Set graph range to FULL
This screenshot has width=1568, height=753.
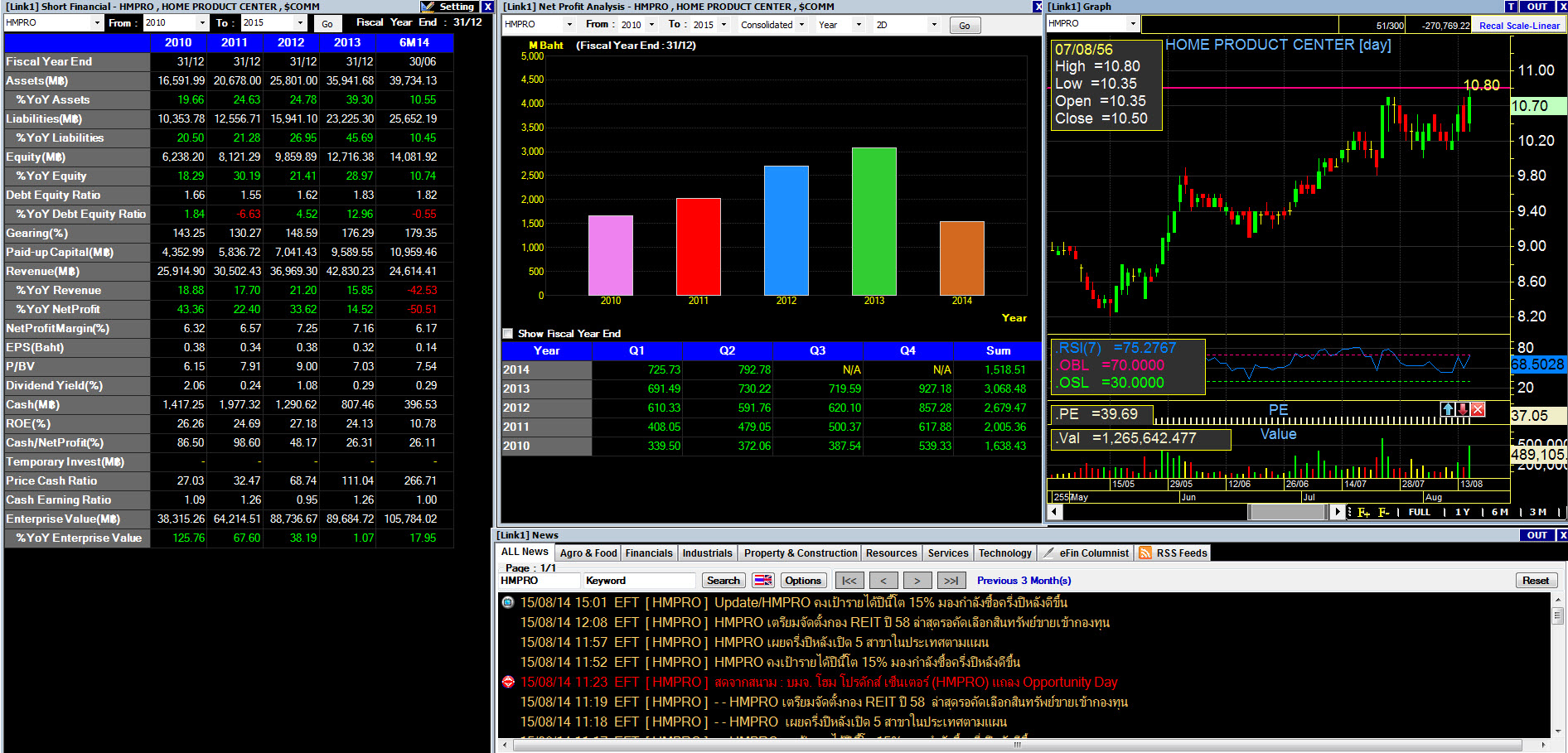(1420, 512)
